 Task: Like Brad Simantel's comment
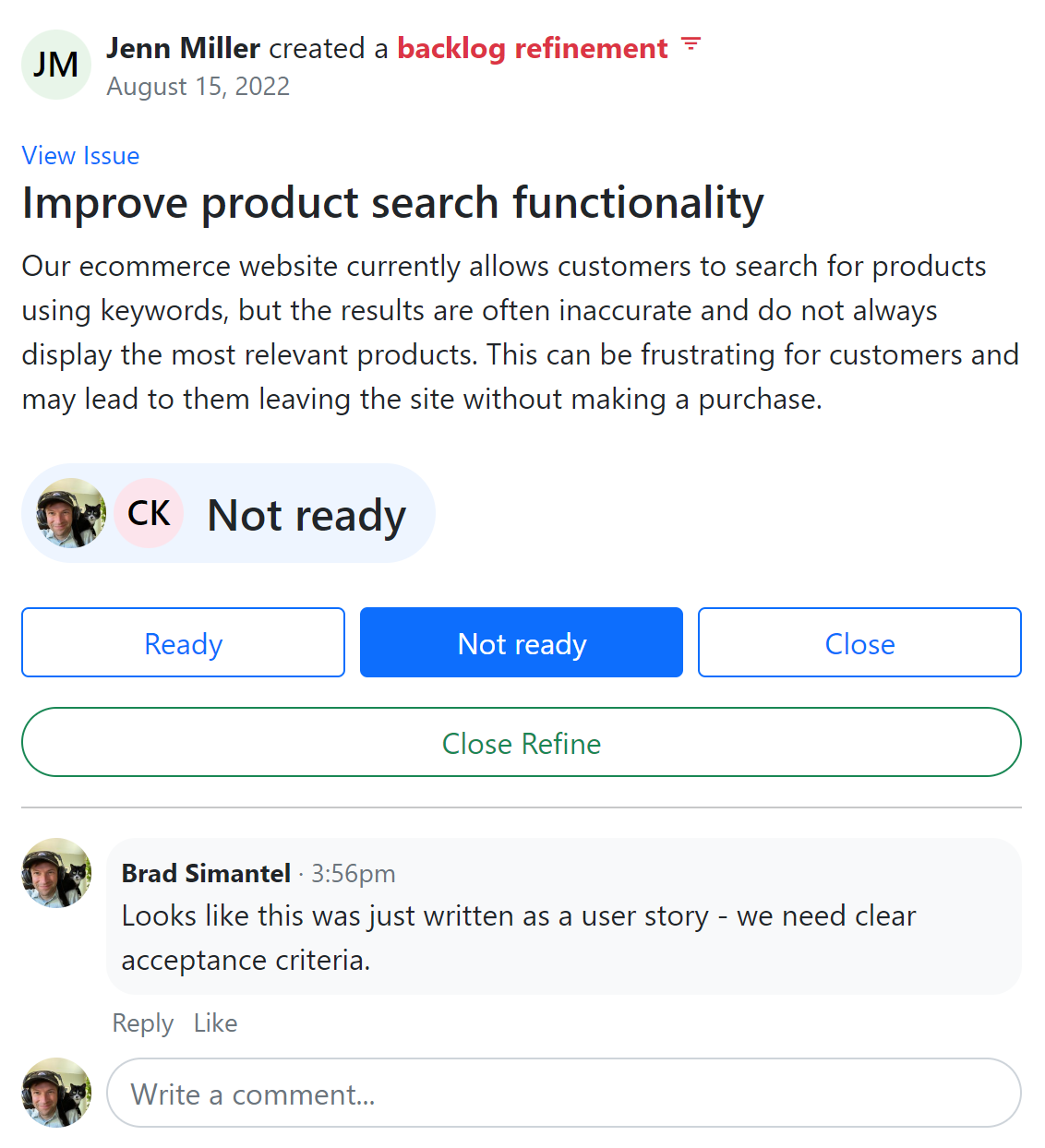point(215,1023)
